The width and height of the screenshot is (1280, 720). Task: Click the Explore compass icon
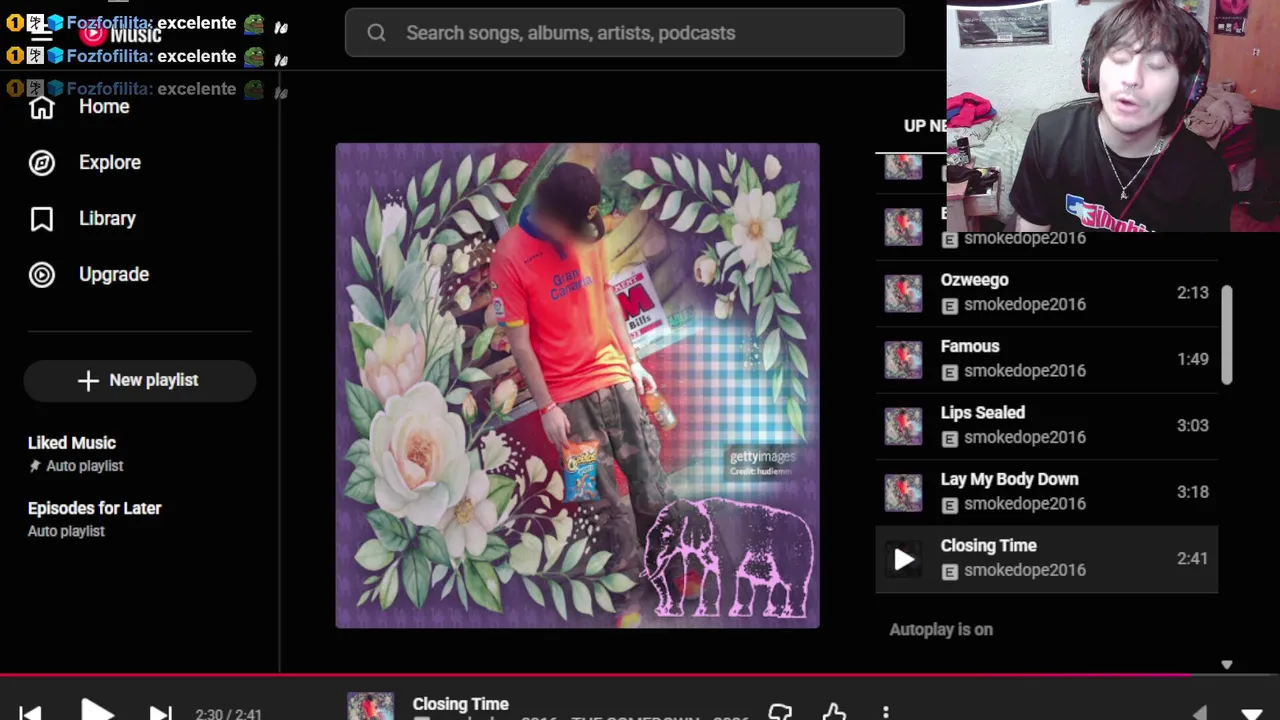click(x=42, y=163)
